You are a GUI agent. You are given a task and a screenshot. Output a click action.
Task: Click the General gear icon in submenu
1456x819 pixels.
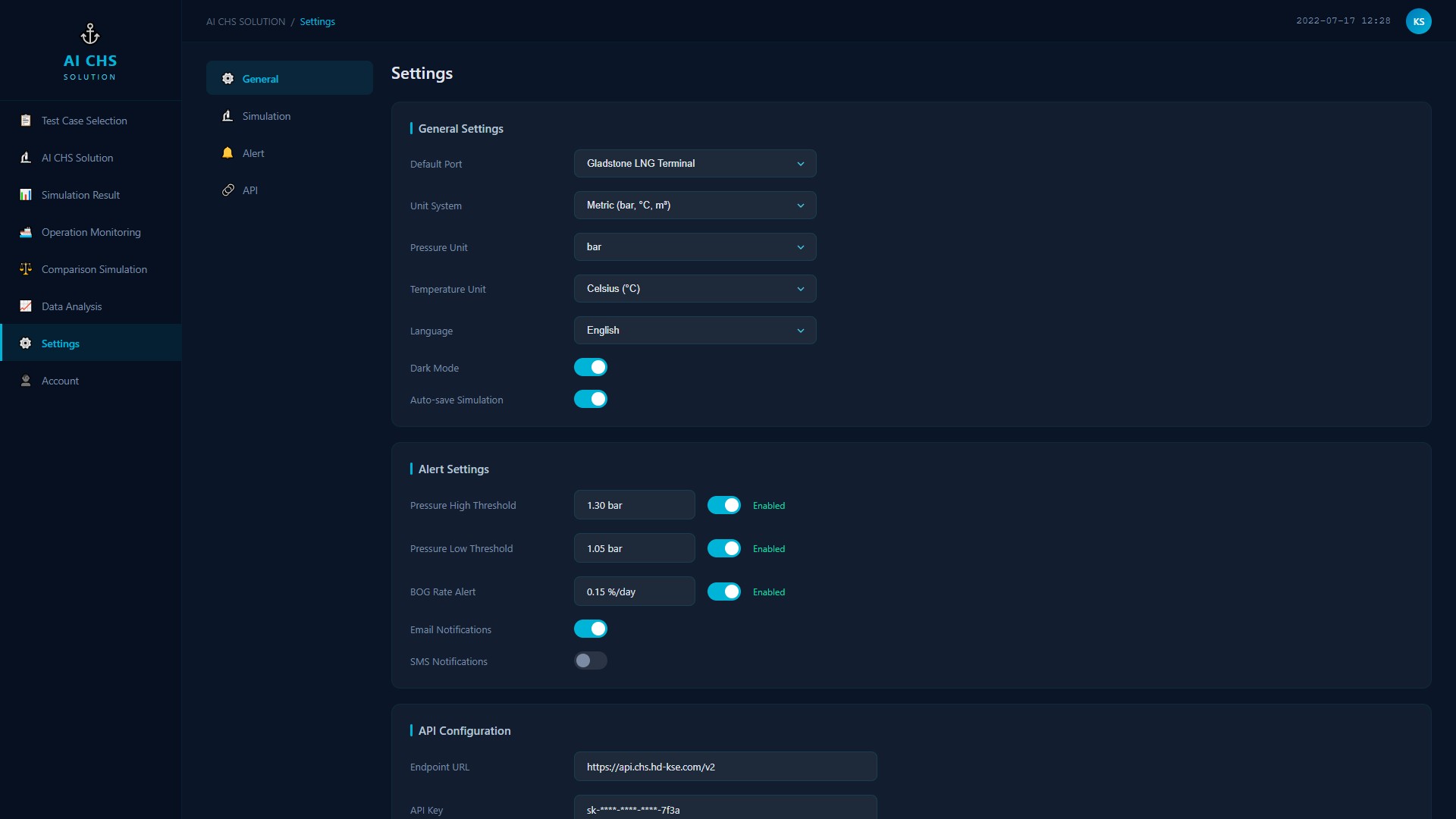(x=227, y=79)
